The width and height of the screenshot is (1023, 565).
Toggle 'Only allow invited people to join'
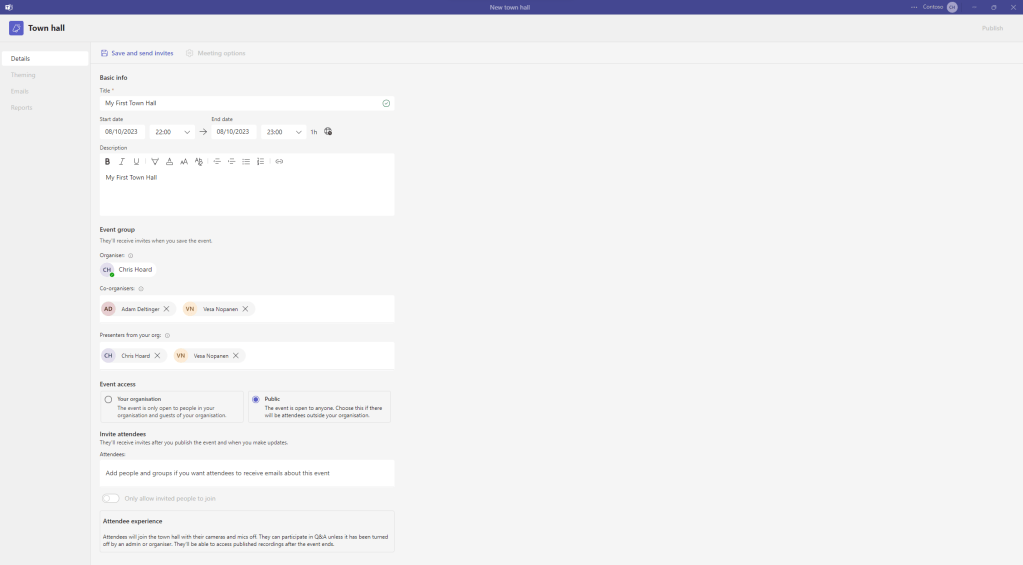coord(110,498)
